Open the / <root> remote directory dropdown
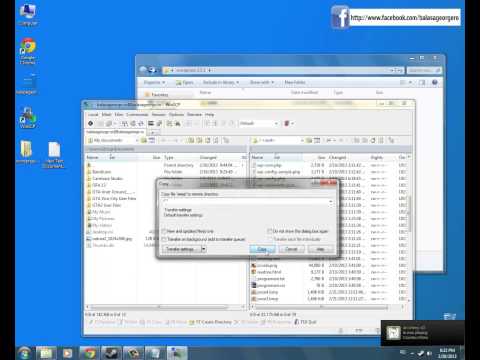The width and height of the screenshot is (480, 360). 302,140
